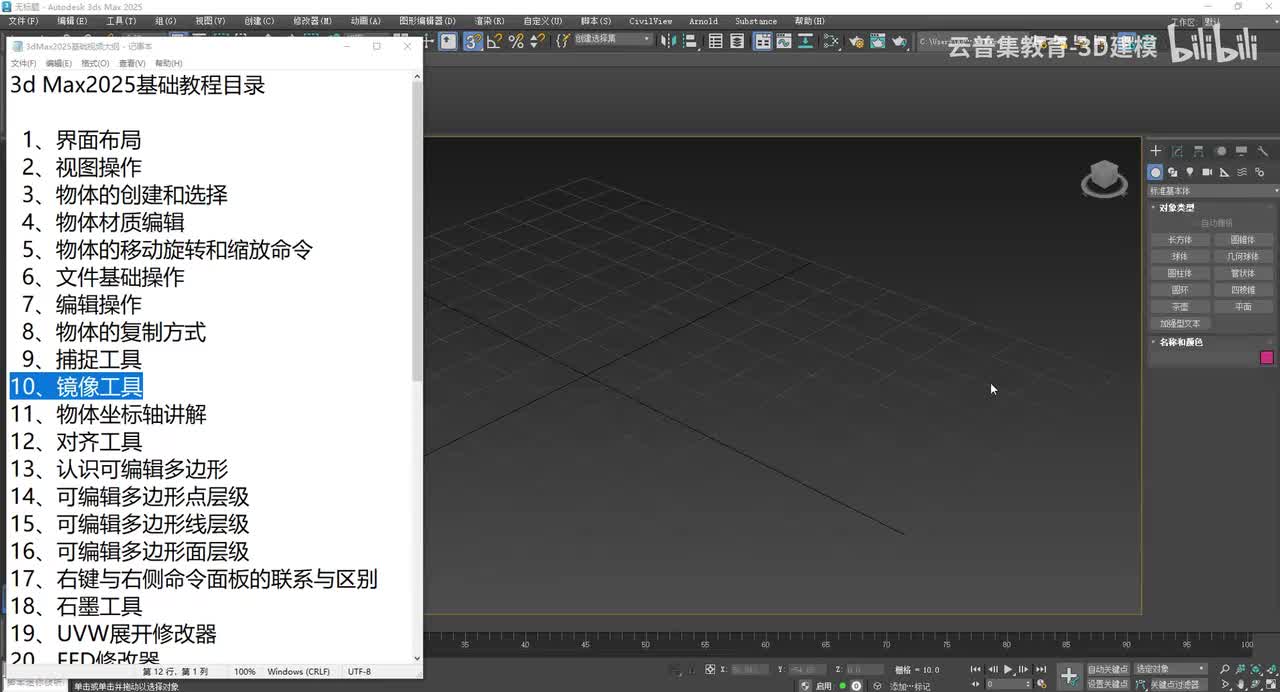Image resolution: width=1280 pixels, height=692 pixels.
Task: Open the Material Editor toolbar icon
Action: point(830,41)
